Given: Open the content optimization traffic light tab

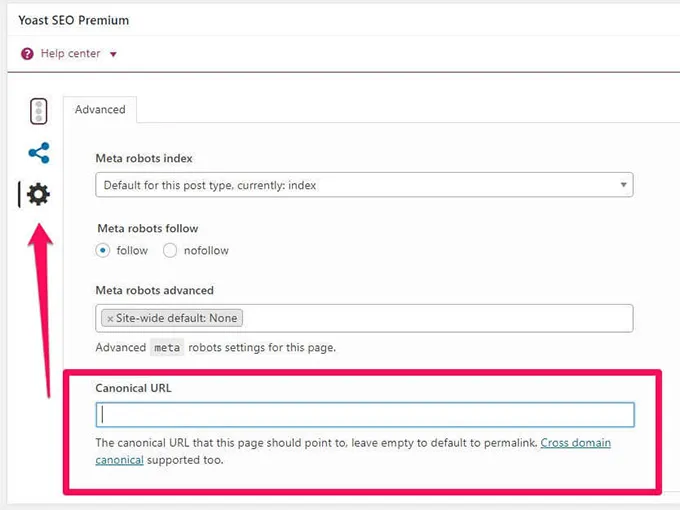Looking at the screenshot, I should coord(38,111).
